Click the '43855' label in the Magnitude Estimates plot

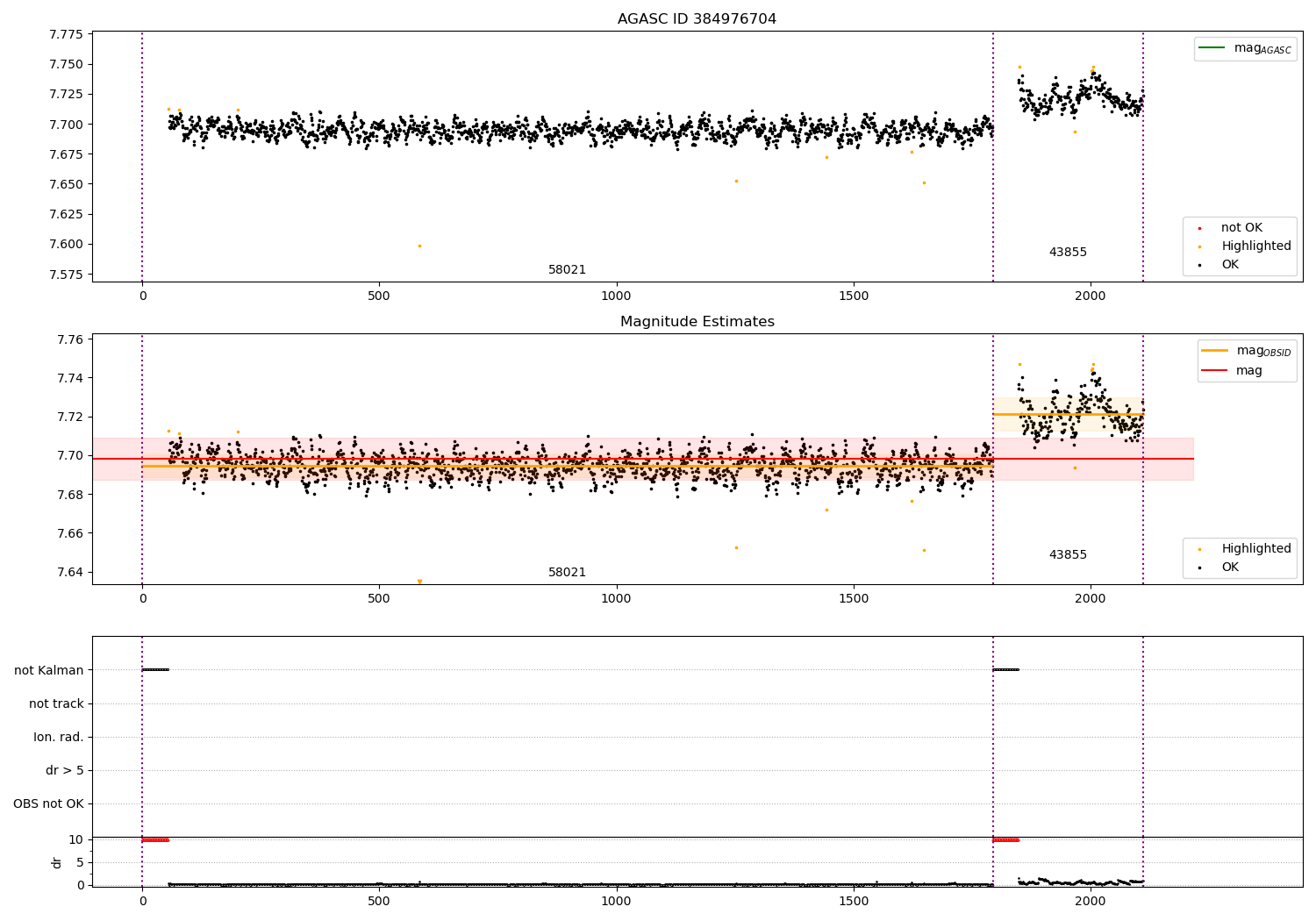[1068, 554]
